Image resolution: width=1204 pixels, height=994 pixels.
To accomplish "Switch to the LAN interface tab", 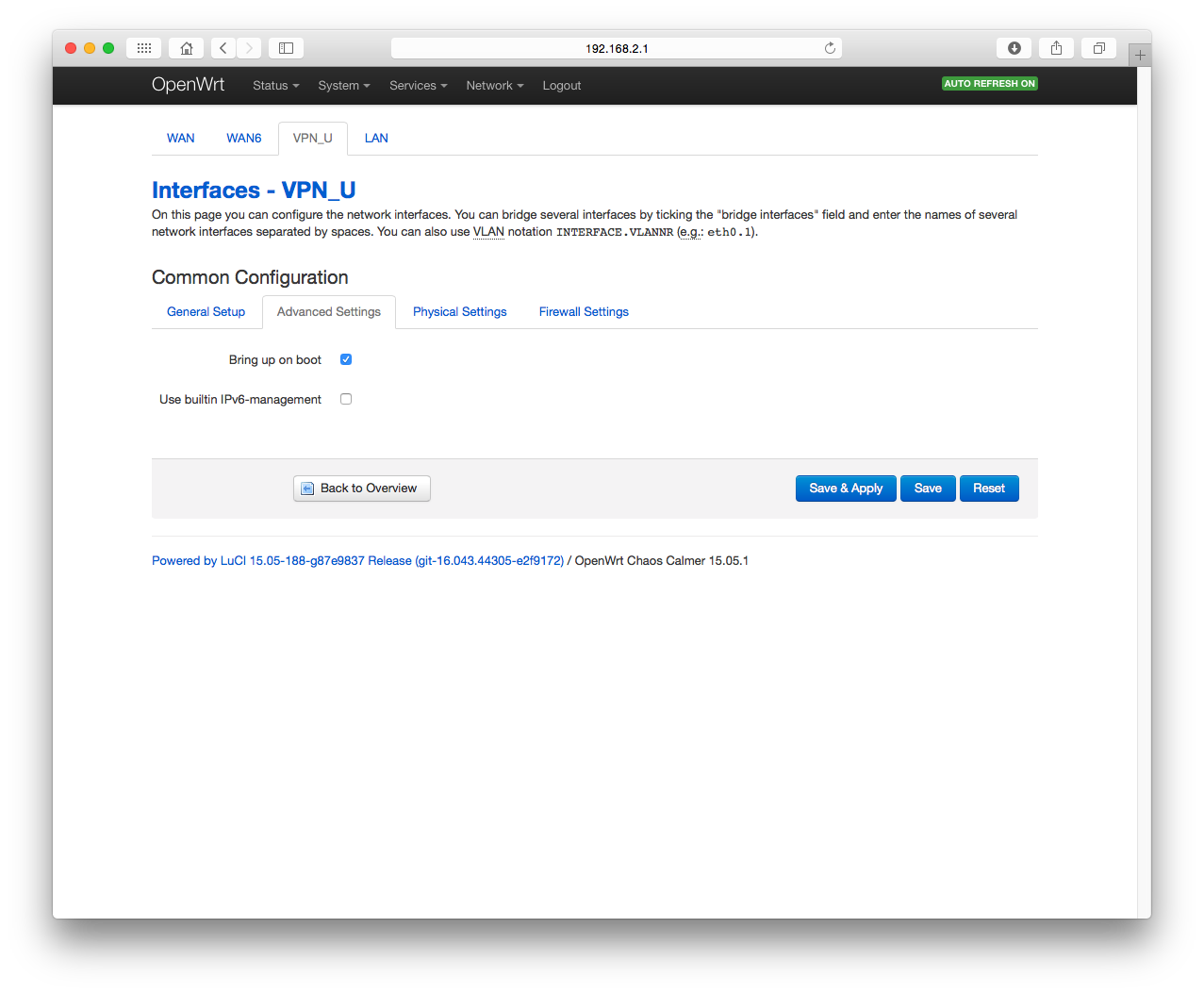I will (x=376, y=138).
